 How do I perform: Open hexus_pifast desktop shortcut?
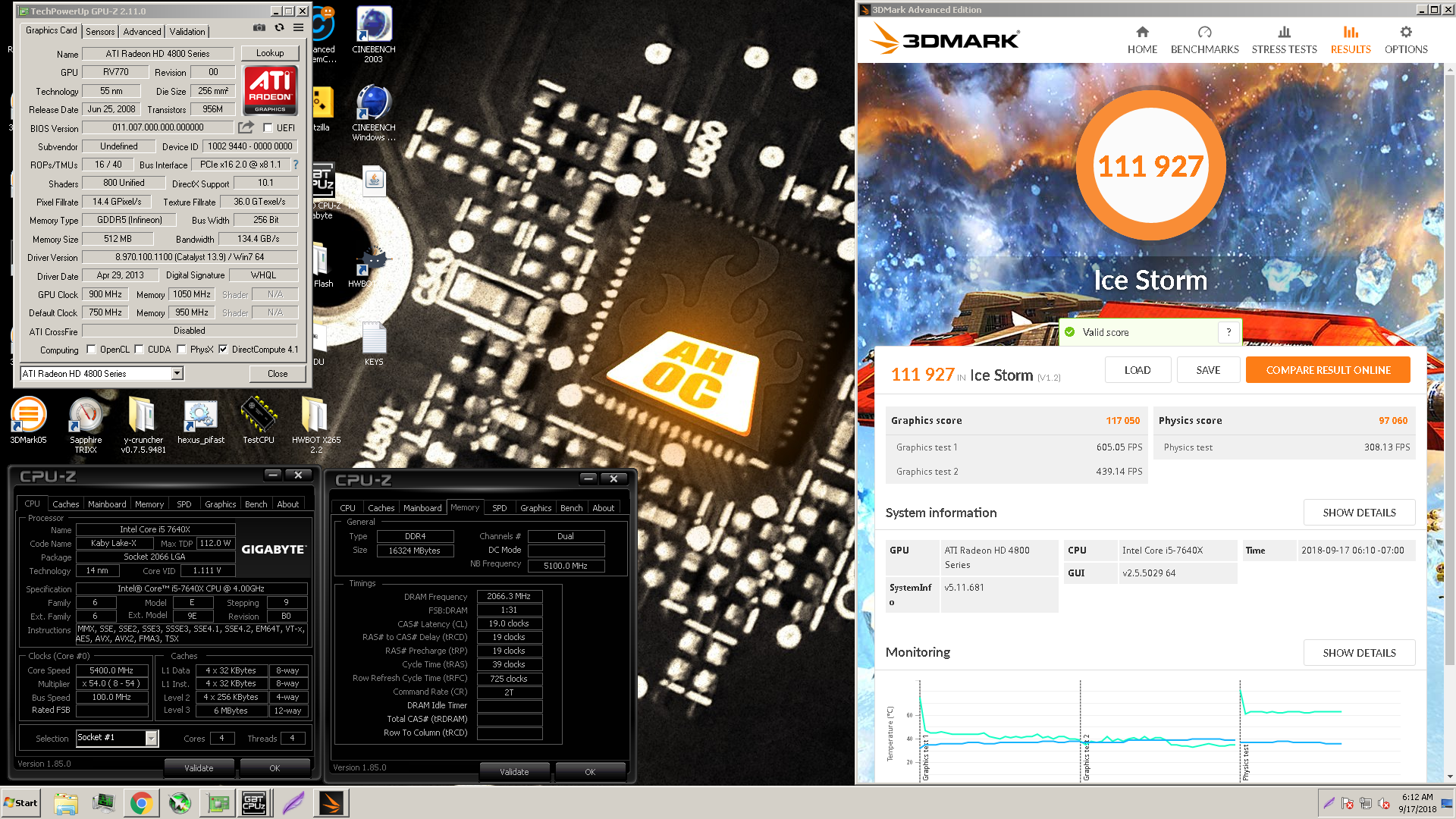(201, 421)
